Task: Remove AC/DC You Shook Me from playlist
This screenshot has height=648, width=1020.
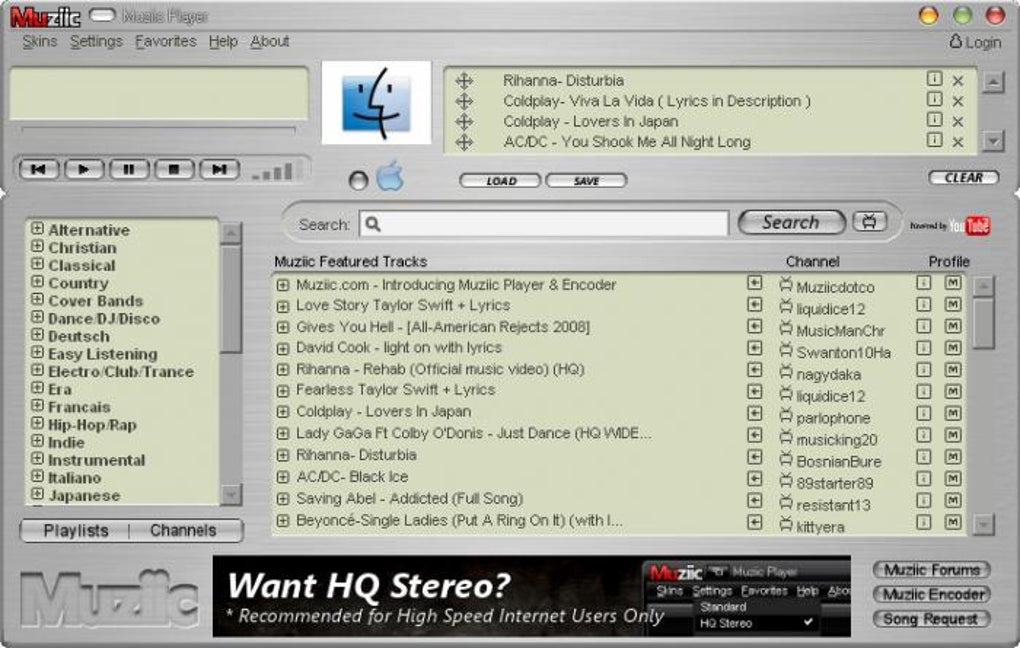Action: pyautogui.click(x=958, y=142)
